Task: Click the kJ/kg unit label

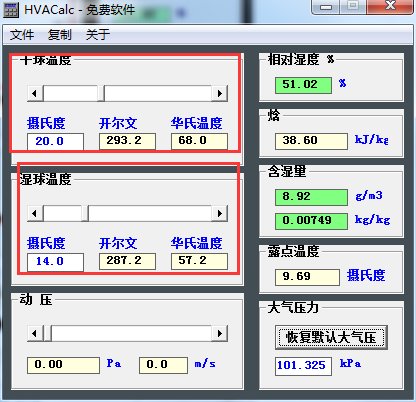Action: (x=372, y=139)
